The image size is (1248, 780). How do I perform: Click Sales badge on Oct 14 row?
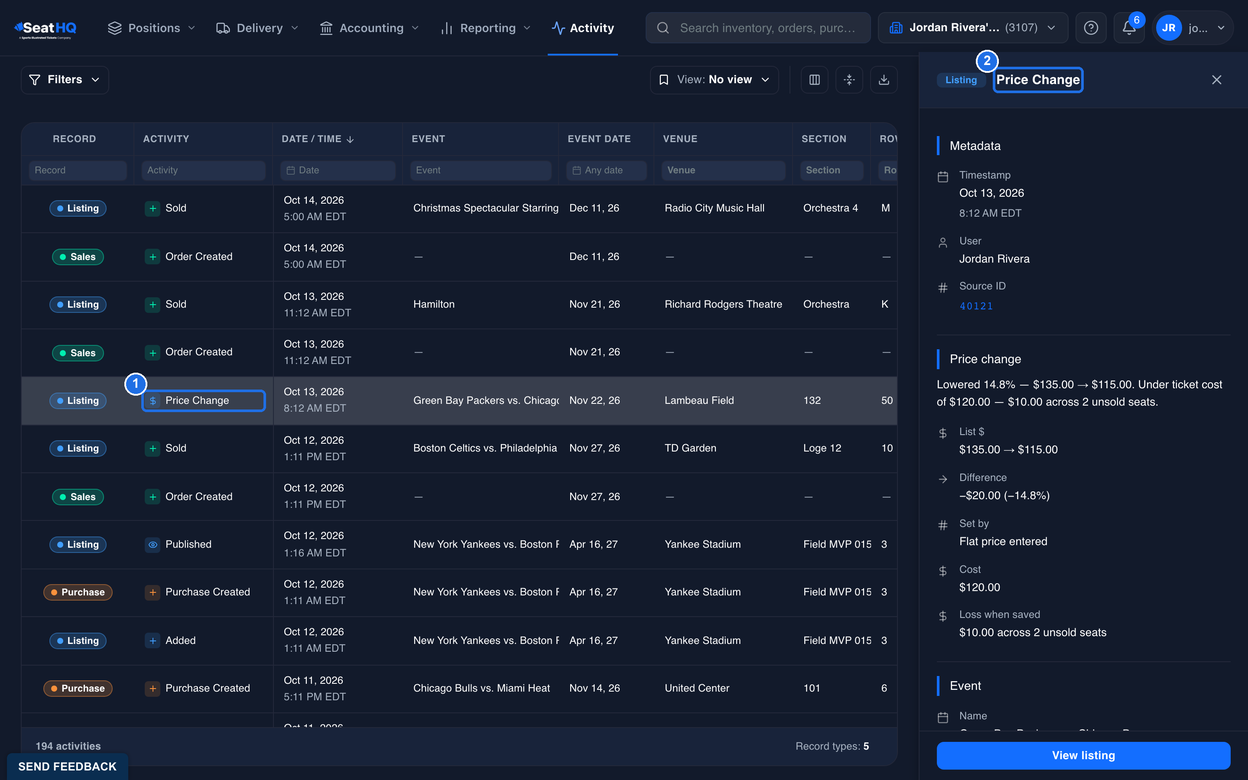tap(77, 256)
